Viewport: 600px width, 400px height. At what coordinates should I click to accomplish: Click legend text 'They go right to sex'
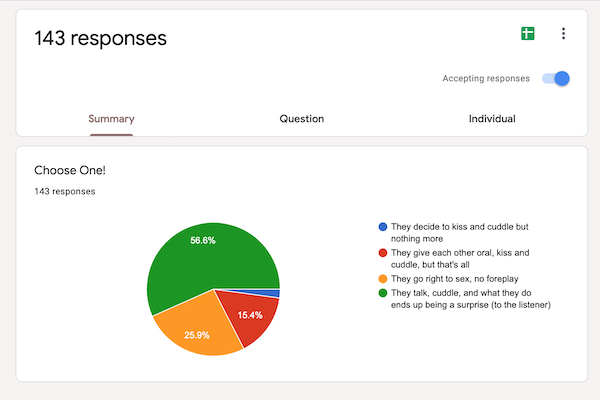pyautogui.click(x=455, y=279)
